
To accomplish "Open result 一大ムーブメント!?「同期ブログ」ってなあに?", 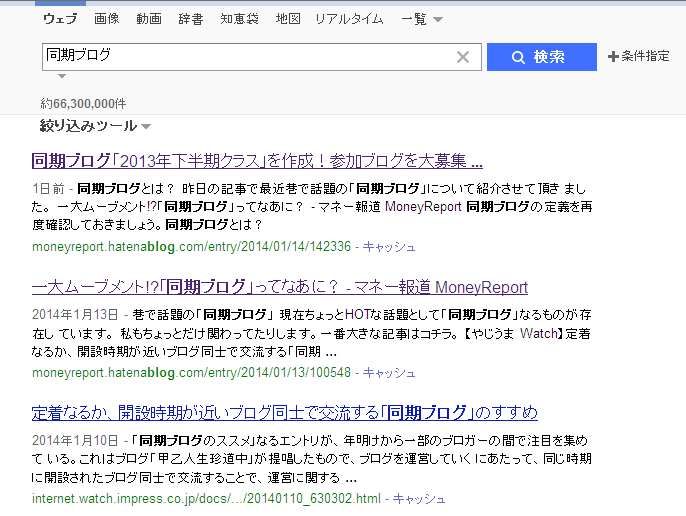I will coord(280,287).
